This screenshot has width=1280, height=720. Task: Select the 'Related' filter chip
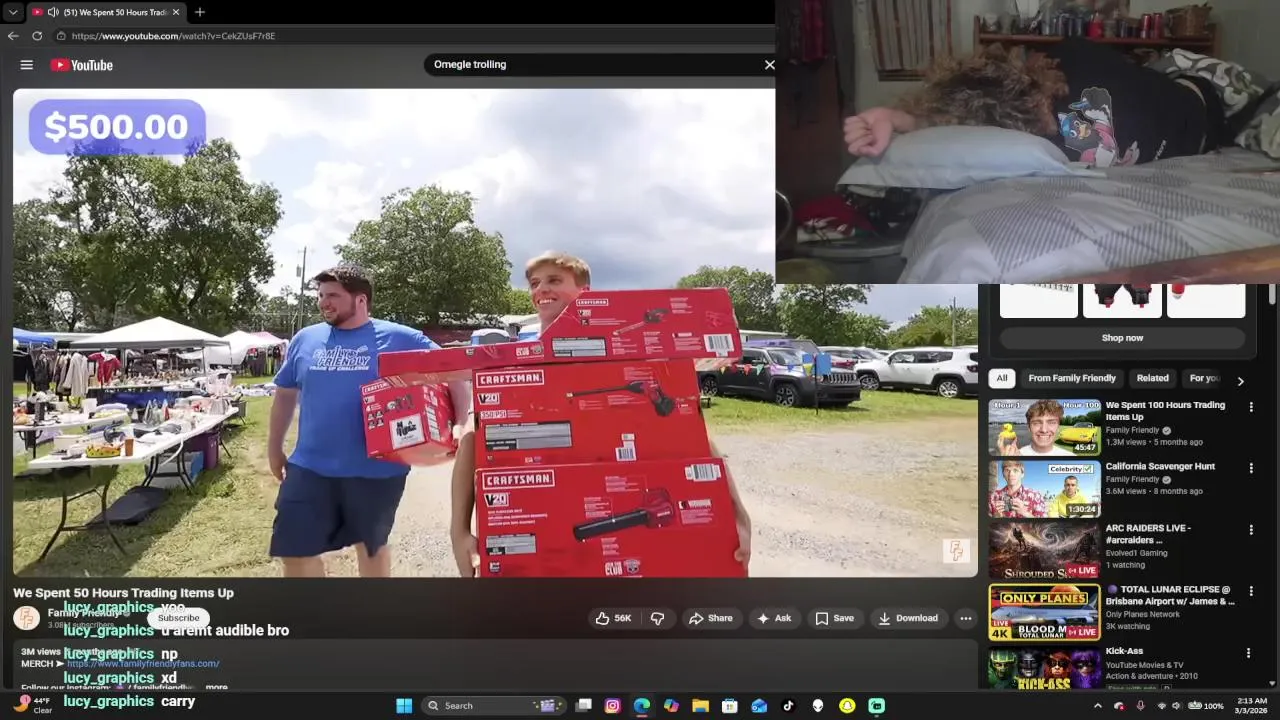1152,378
